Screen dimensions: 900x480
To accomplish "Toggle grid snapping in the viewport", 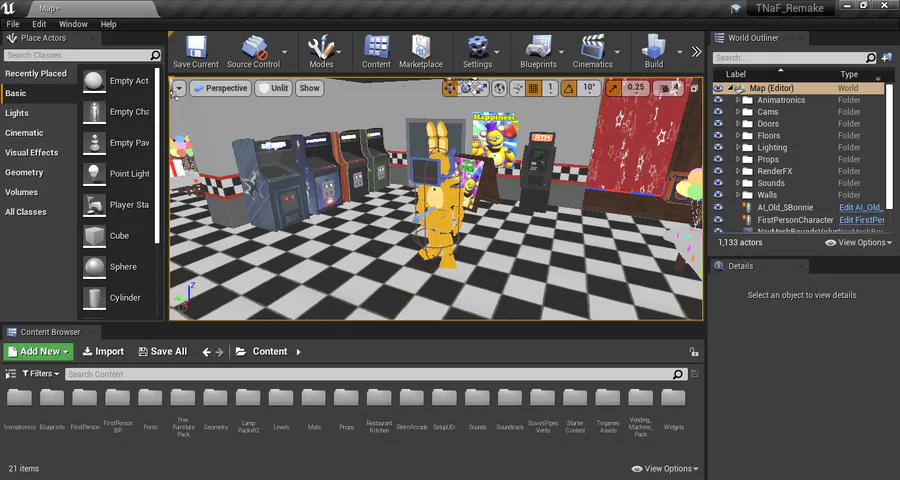I will (x=533, y=88).
